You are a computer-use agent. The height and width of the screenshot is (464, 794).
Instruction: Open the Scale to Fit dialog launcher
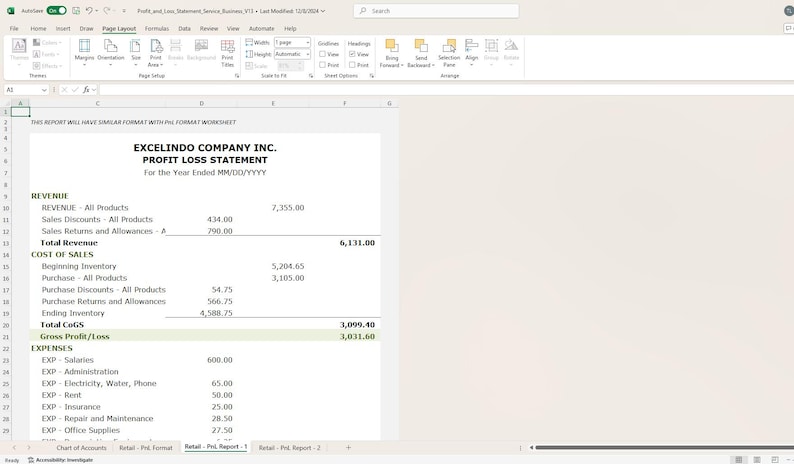tap(311, 75)
